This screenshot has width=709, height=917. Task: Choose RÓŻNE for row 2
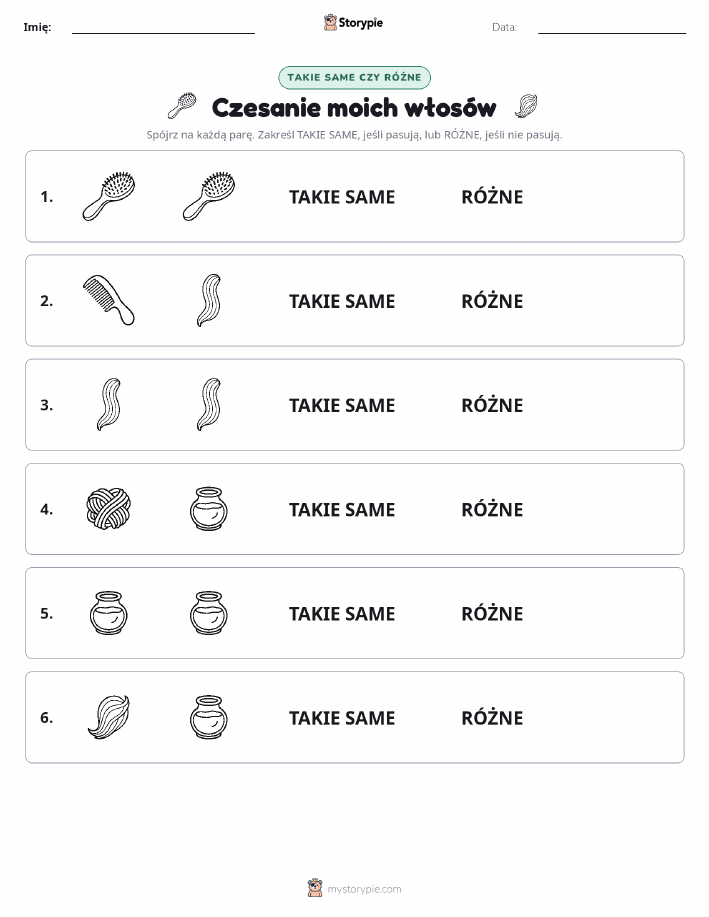[492, 301]
